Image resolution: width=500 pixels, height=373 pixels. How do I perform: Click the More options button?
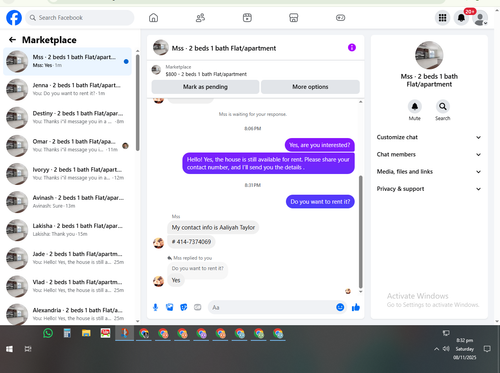pos(310,87)
